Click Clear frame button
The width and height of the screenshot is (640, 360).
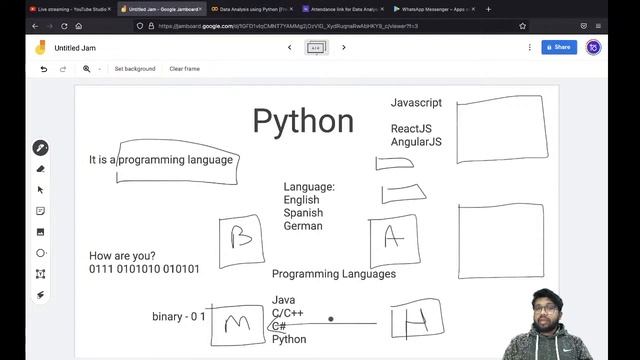pos(184,69)
